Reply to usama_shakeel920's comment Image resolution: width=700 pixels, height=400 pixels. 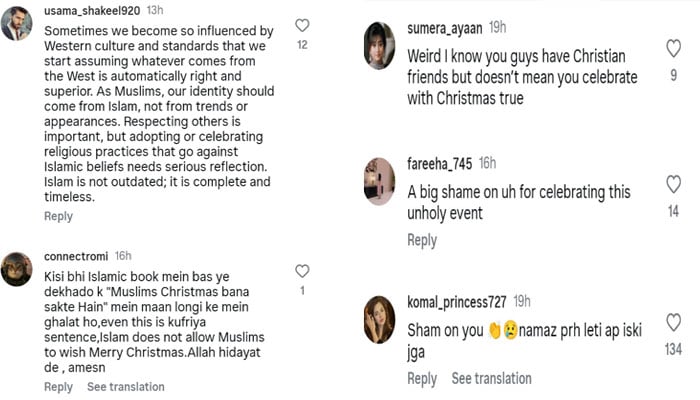(58, 216)
